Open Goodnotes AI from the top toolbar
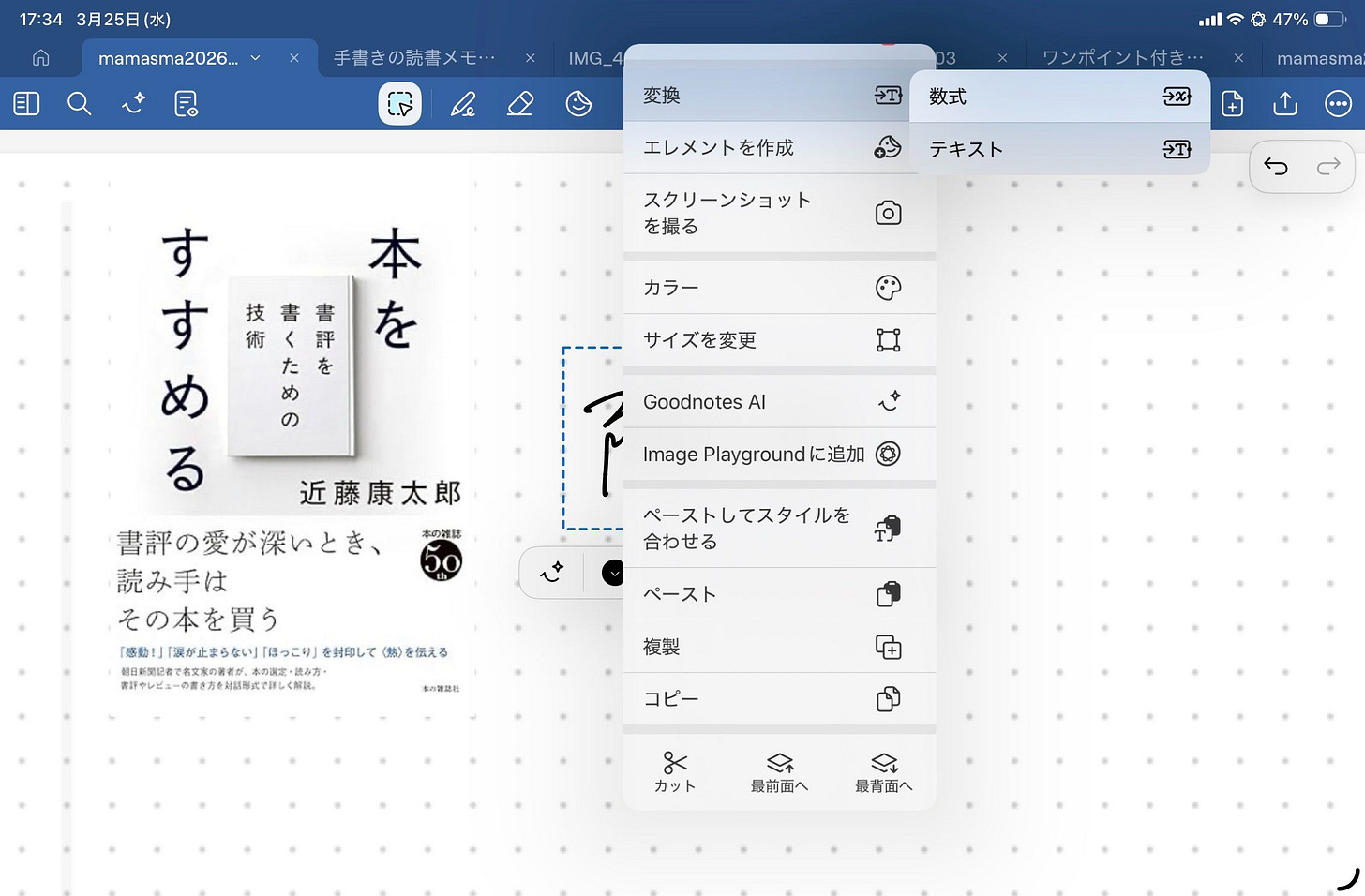Image resolution: width=1365 pixels, height=896 pixels. 132,104
